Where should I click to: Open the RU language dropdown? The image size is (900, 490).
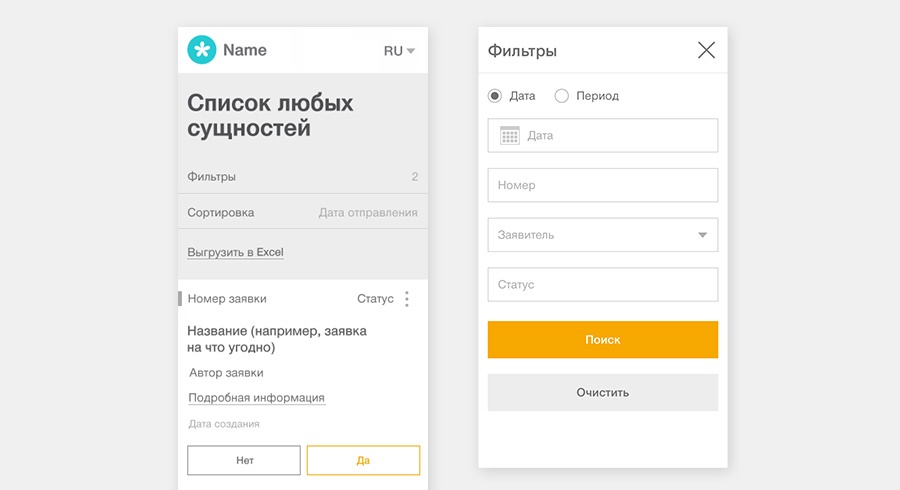point(399,50)
